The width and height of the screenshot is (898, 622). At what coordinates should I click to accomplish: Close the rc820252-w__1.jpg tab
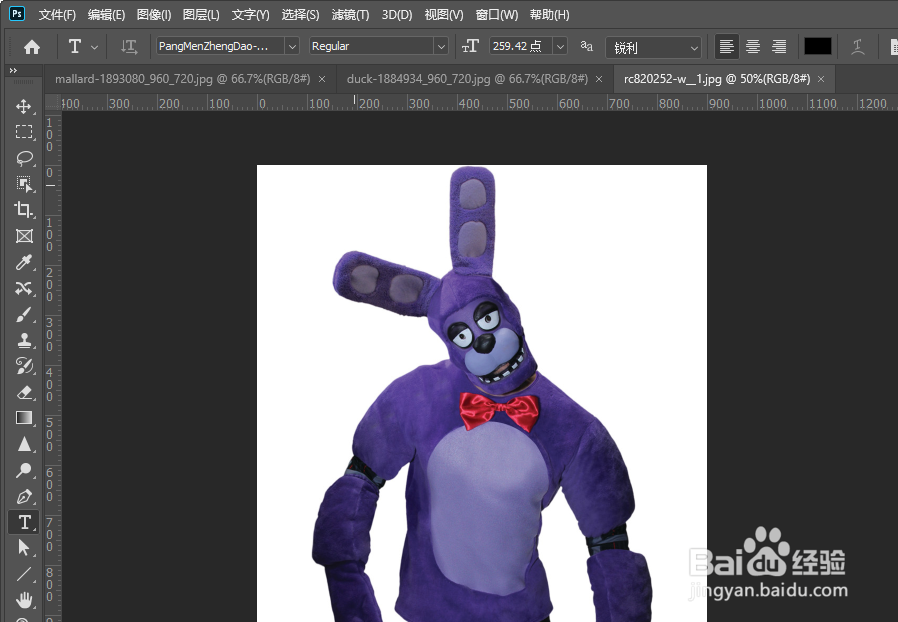tap(821, 79)
